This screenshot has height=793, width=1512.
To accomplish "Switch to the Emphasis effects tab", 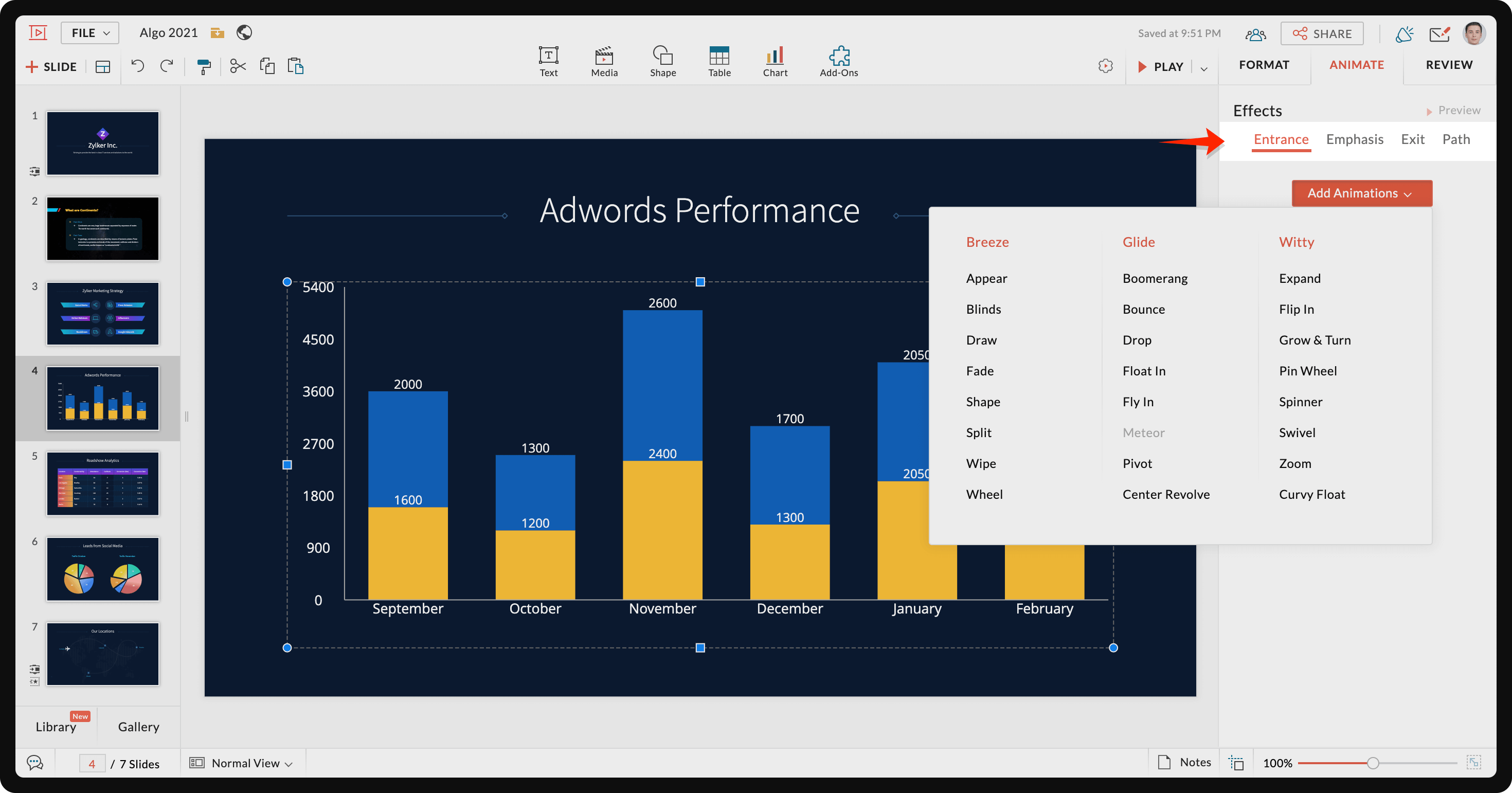I will pyautogui.click(x=1354, y=139).
